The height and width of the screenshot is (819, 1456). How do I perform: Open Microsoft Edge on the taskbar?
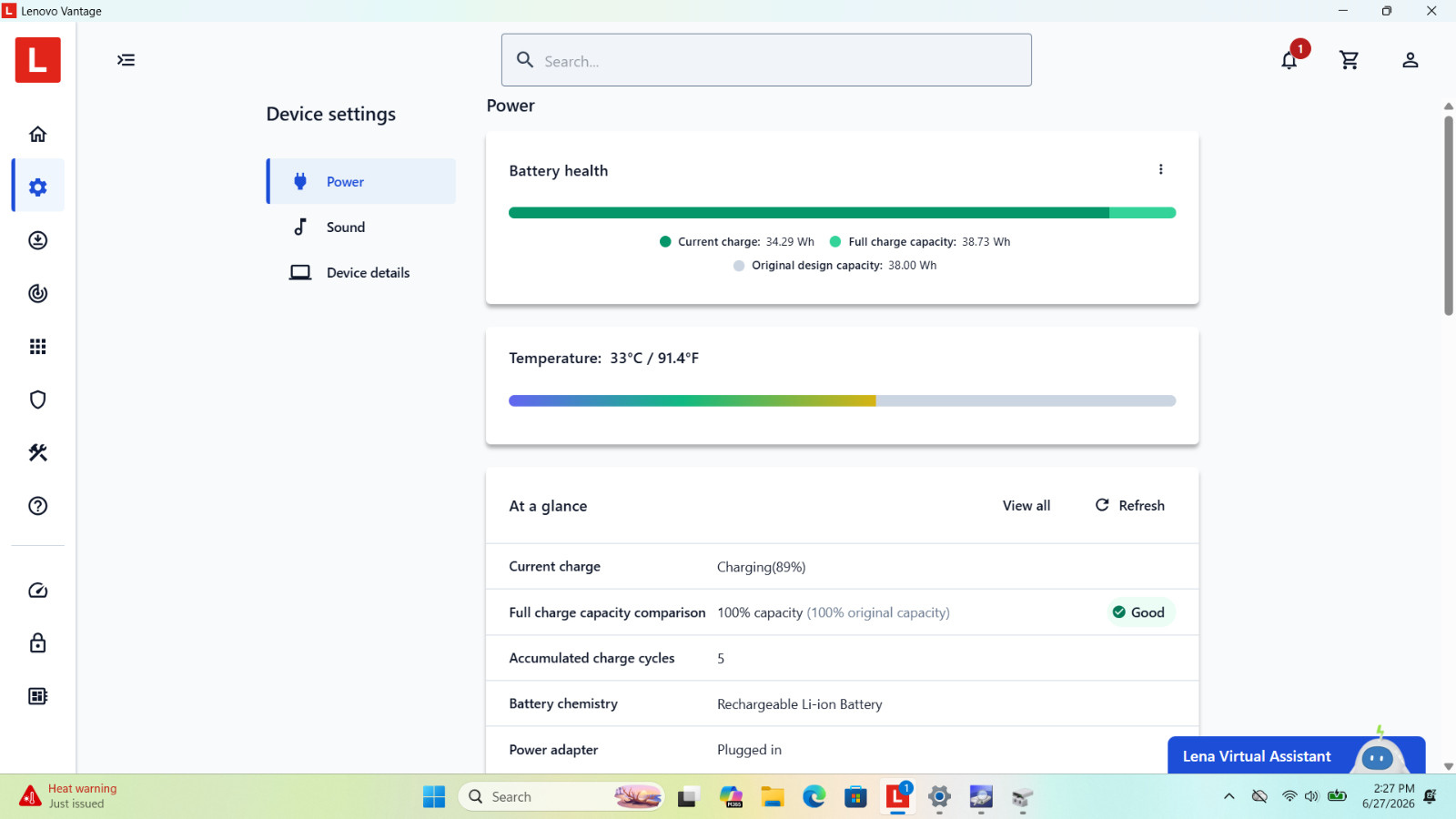tap(814, 797)
